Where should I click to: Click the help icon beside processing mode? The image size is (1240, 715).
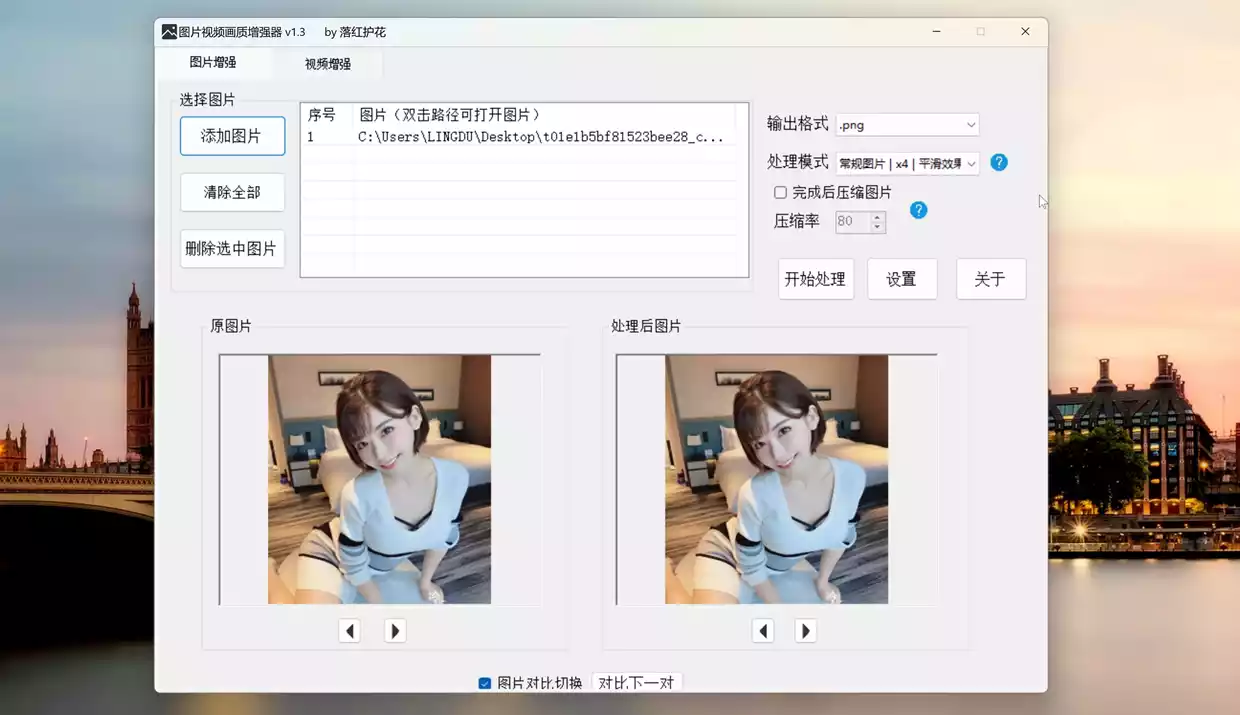[998, 162]
